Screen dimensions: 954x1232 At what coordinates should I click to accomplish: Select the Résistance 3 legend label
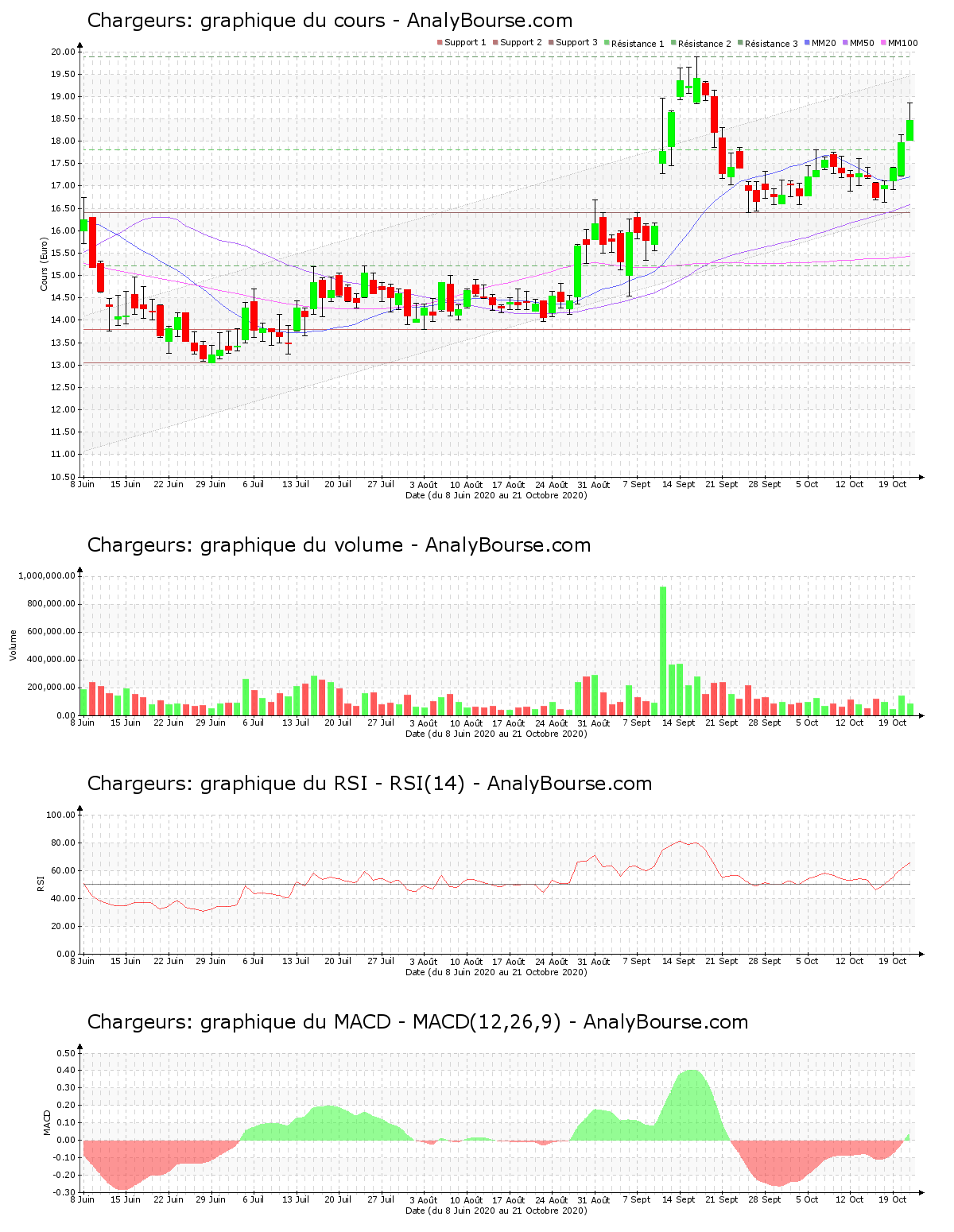[771, 44]
